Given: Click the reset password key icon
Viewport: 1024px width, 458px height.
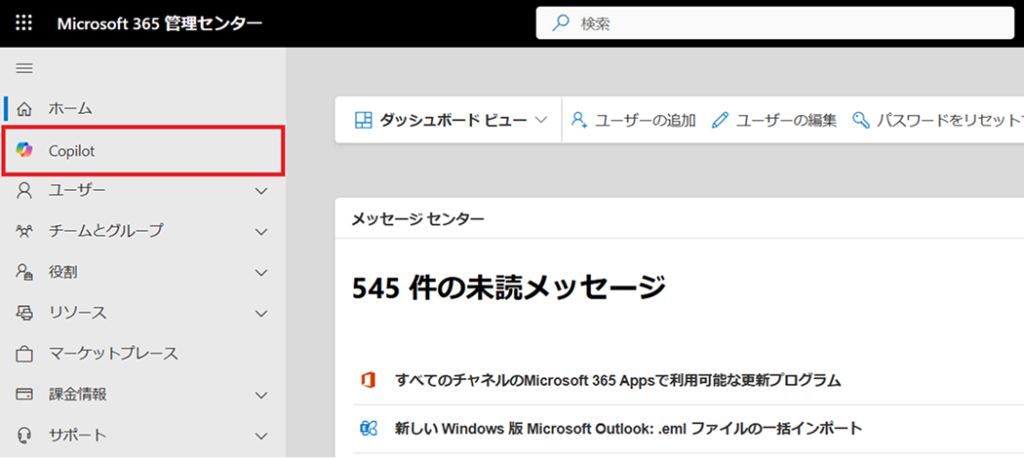Looking at the screenshot, I should tap(861, 120).
